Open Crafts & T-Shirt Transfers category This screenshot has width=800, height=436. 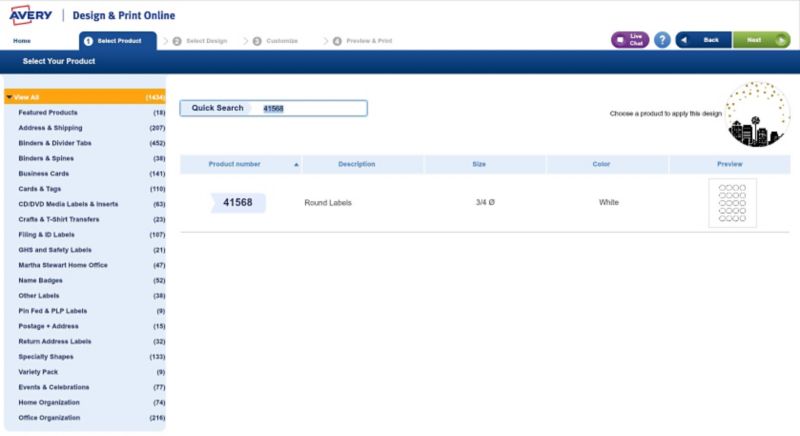(59, 219)
